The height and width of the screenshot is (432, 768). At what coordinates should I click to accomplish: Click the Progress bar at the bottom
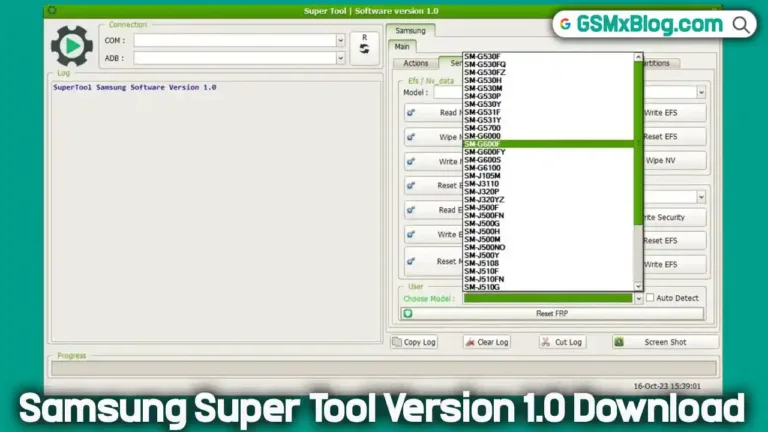tap(384, 368)
